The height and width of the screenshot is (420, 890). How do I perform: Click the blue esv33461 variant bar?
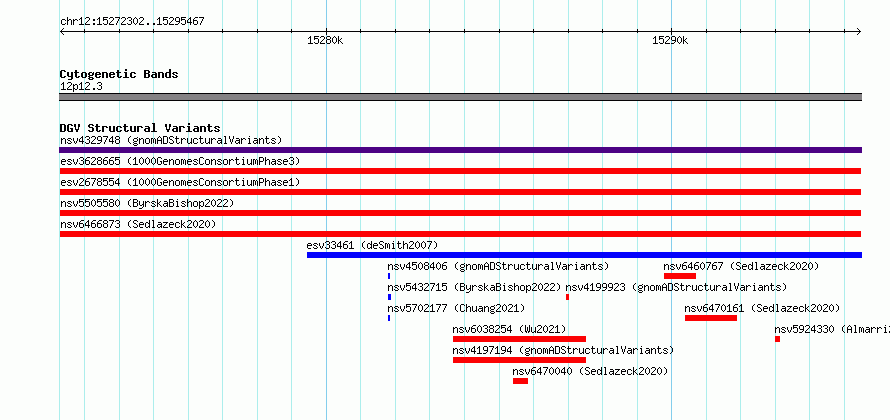(584, 255)
